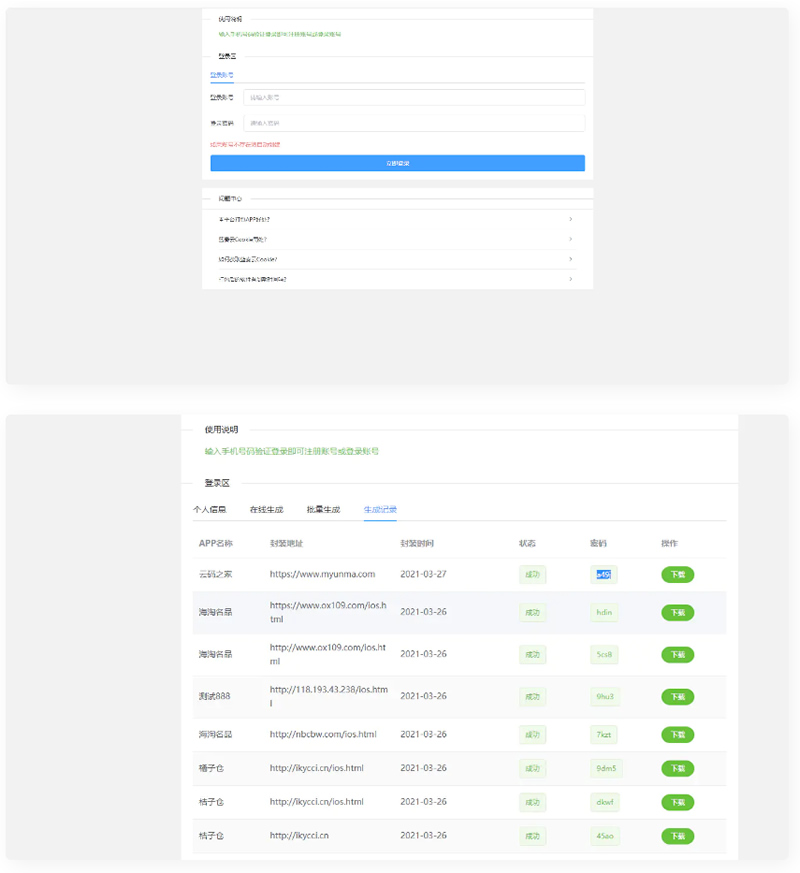800x873 pixels.
Task: Click the 登录账号 account input field
Action: [x=413, y=98]
